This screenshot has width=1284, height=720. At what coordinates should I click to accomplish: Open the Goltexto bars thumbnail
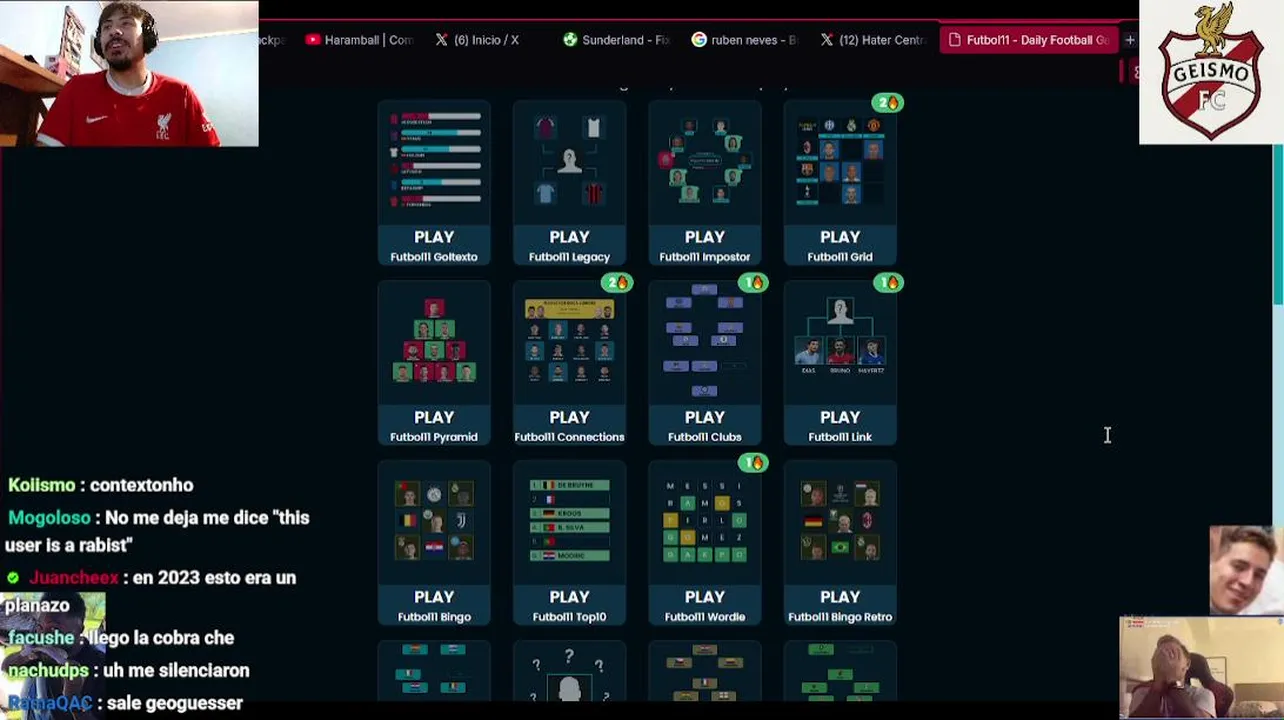[x=434, y=160]
